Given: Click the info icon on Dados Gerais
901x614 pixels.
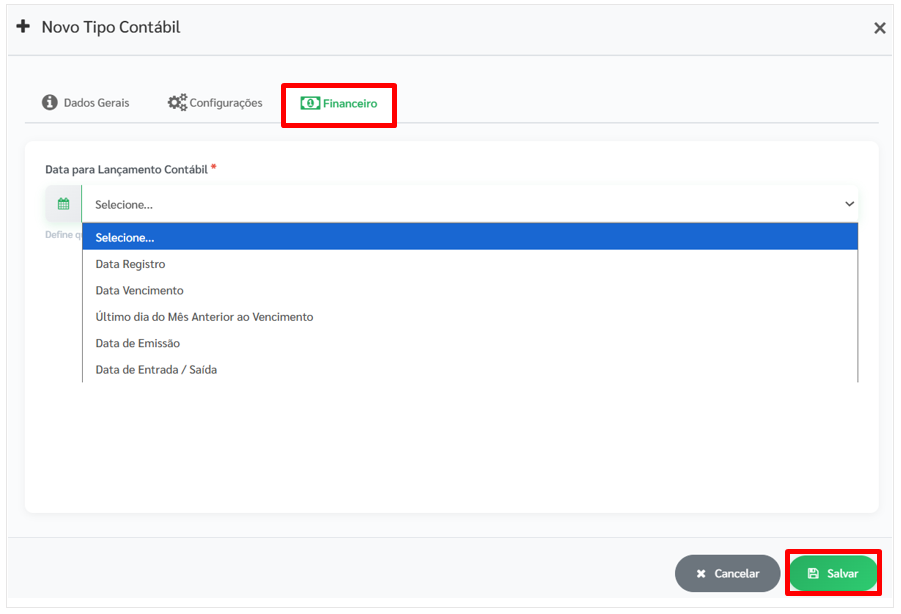Looking at the screenshot, I should pyautogui.click(x=50, y=103).
